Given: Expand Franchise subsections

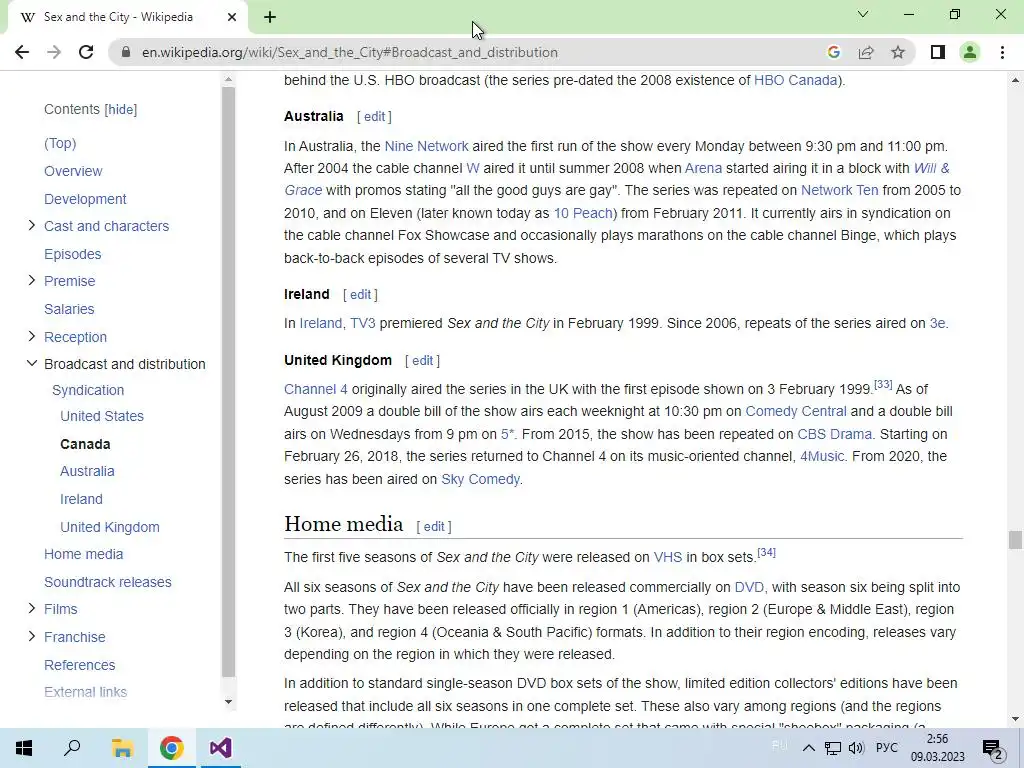Looking at the screenshot, I should pos(31,636).
